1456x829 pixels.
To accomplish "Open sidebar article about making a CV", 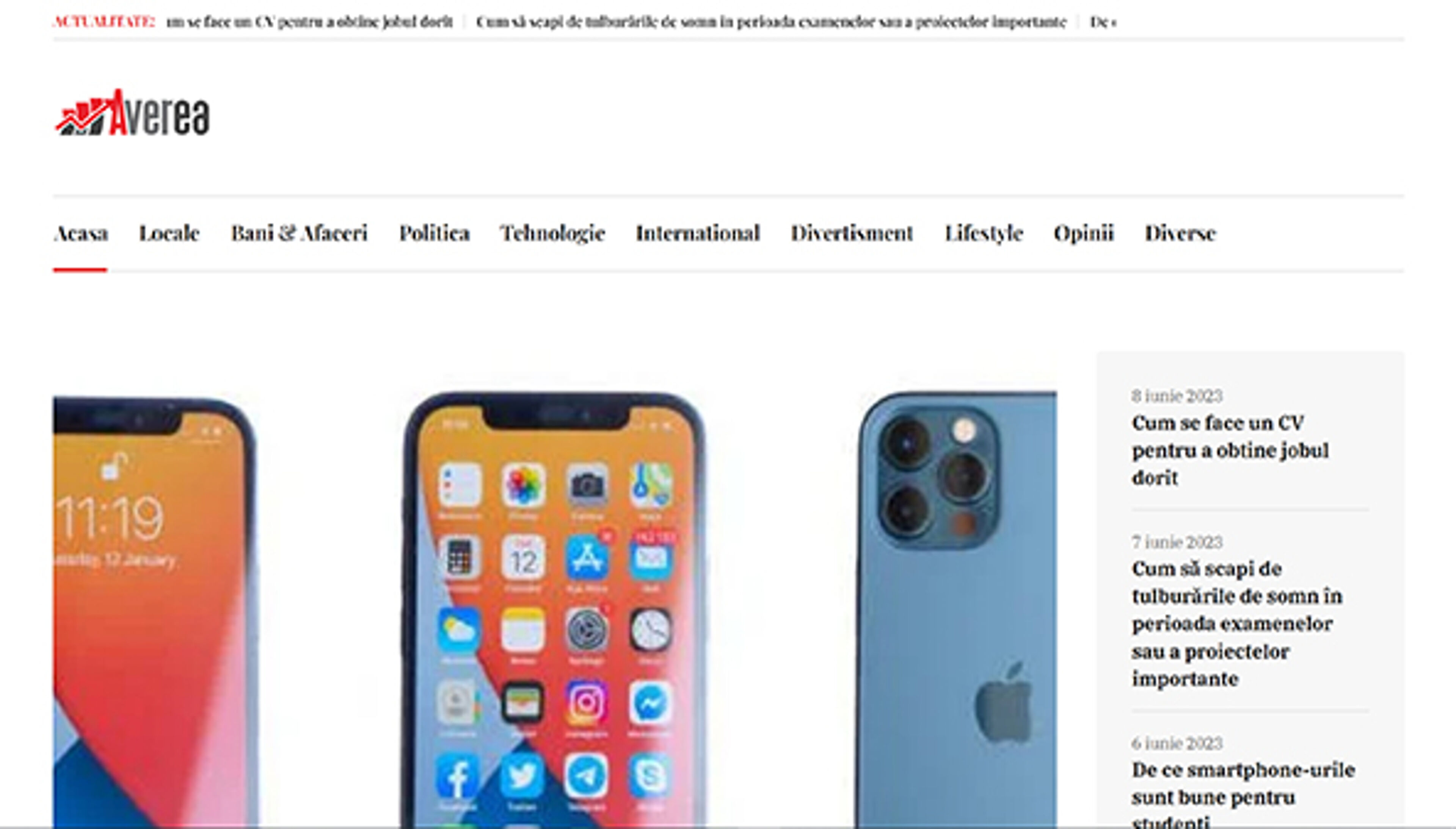I will point(1230,450).
